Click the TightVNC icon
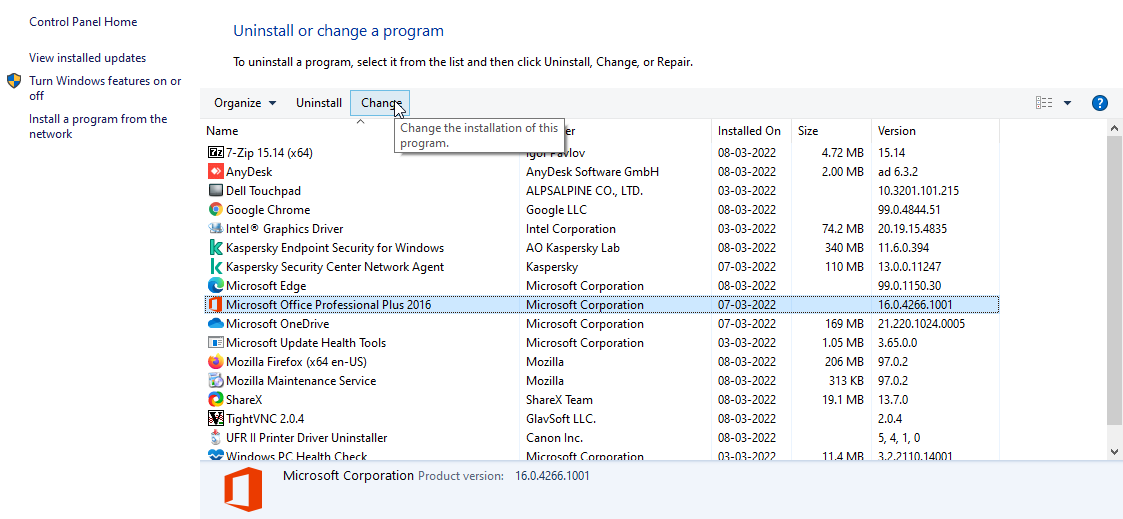Image resolution: width=1123 pixels, height=519 pixels. [216, 418]
